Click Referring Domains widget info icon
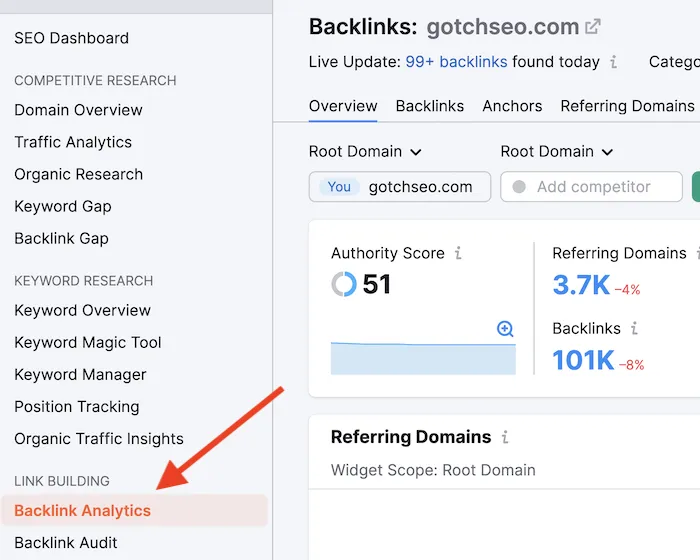The width and height of the screenshot is (700, 560). pyautogui.click(x=505, y=437)
